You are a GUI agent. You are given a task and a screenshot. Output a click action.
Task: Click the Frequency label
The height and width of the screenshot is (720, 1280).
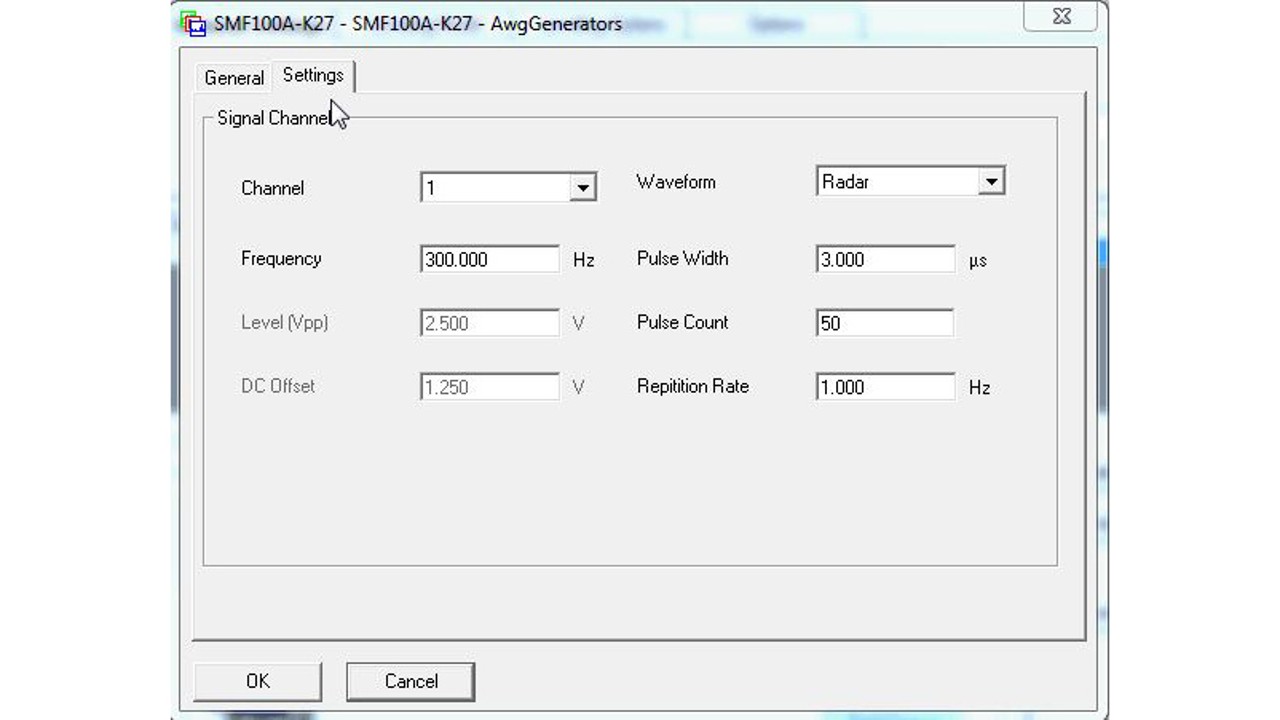click(281, 258)
